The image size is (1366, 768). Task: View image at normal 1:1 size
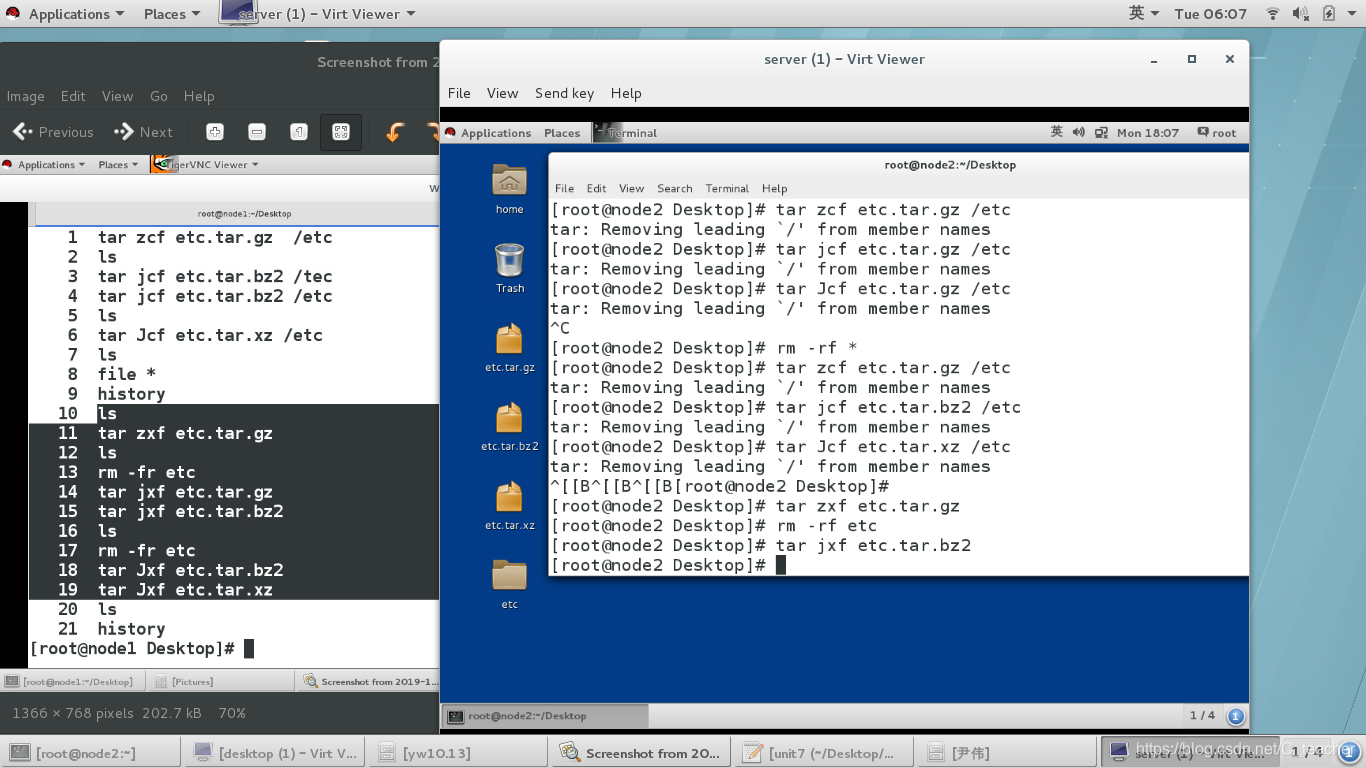[297, 131]
